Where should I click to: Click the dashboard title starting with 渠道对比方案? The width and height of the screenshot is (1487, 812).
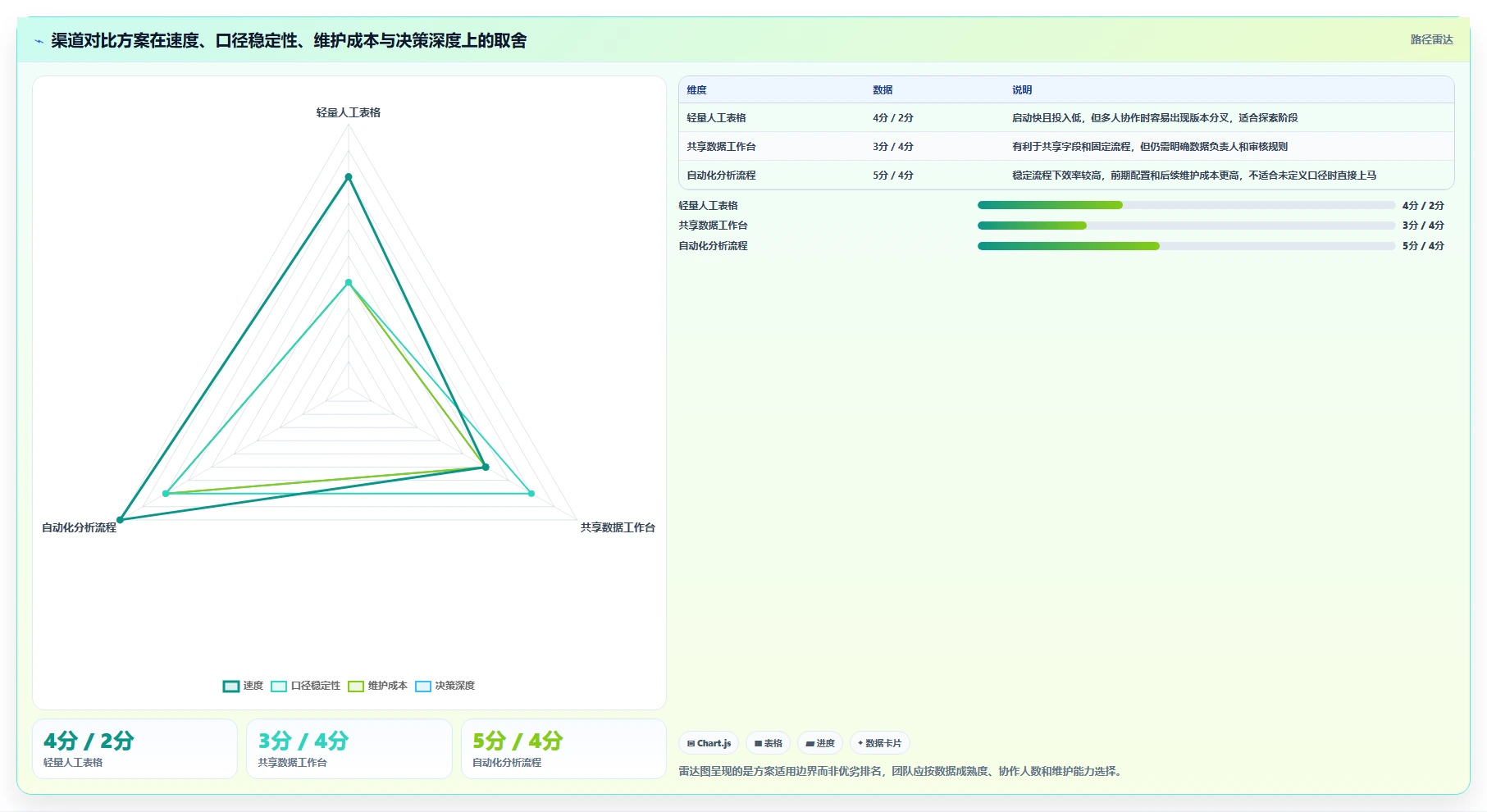[289, 40]
